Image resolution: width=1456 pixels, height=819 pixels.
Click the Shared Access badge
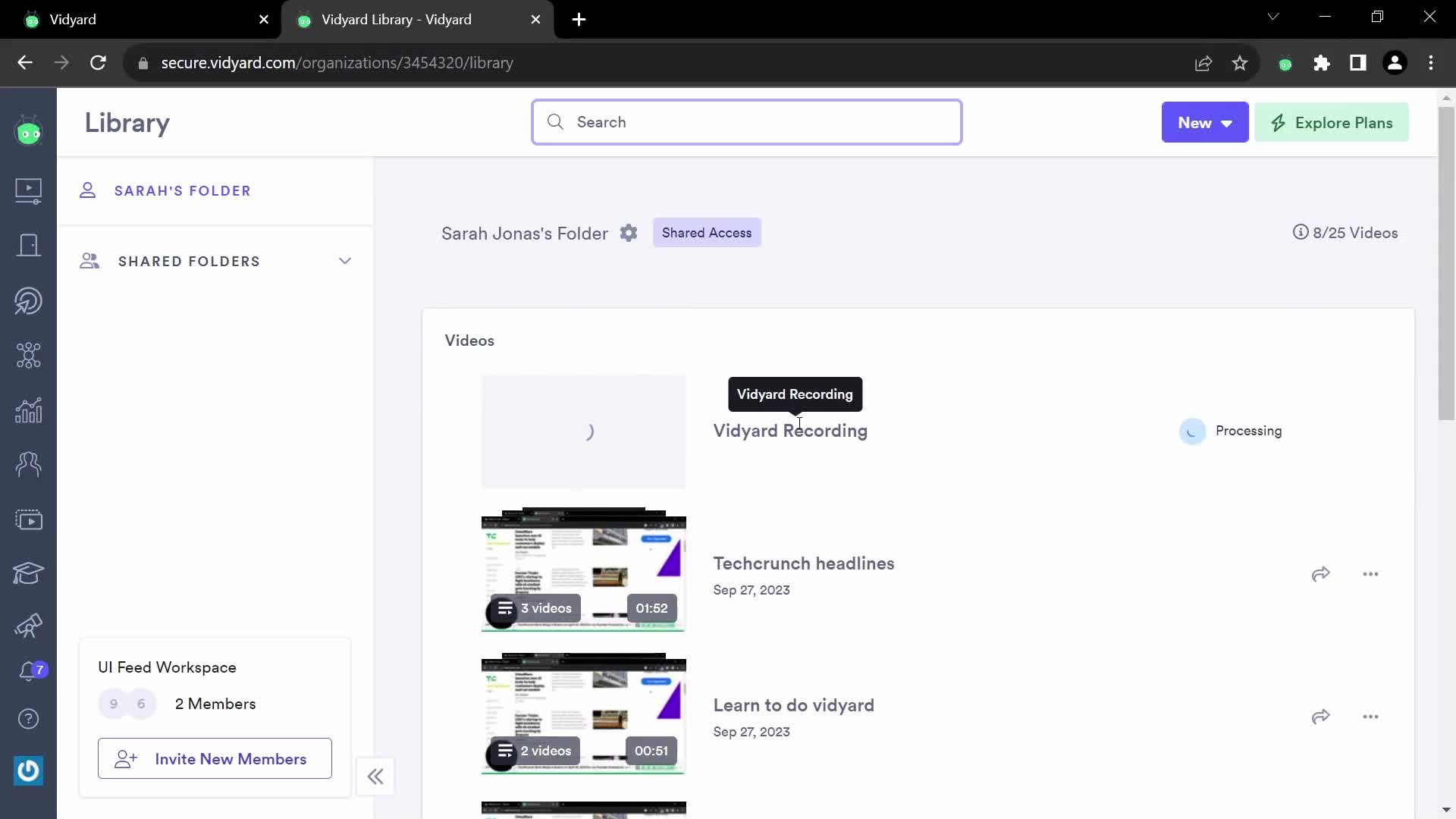pyautogui.click(x=707, y=233)
